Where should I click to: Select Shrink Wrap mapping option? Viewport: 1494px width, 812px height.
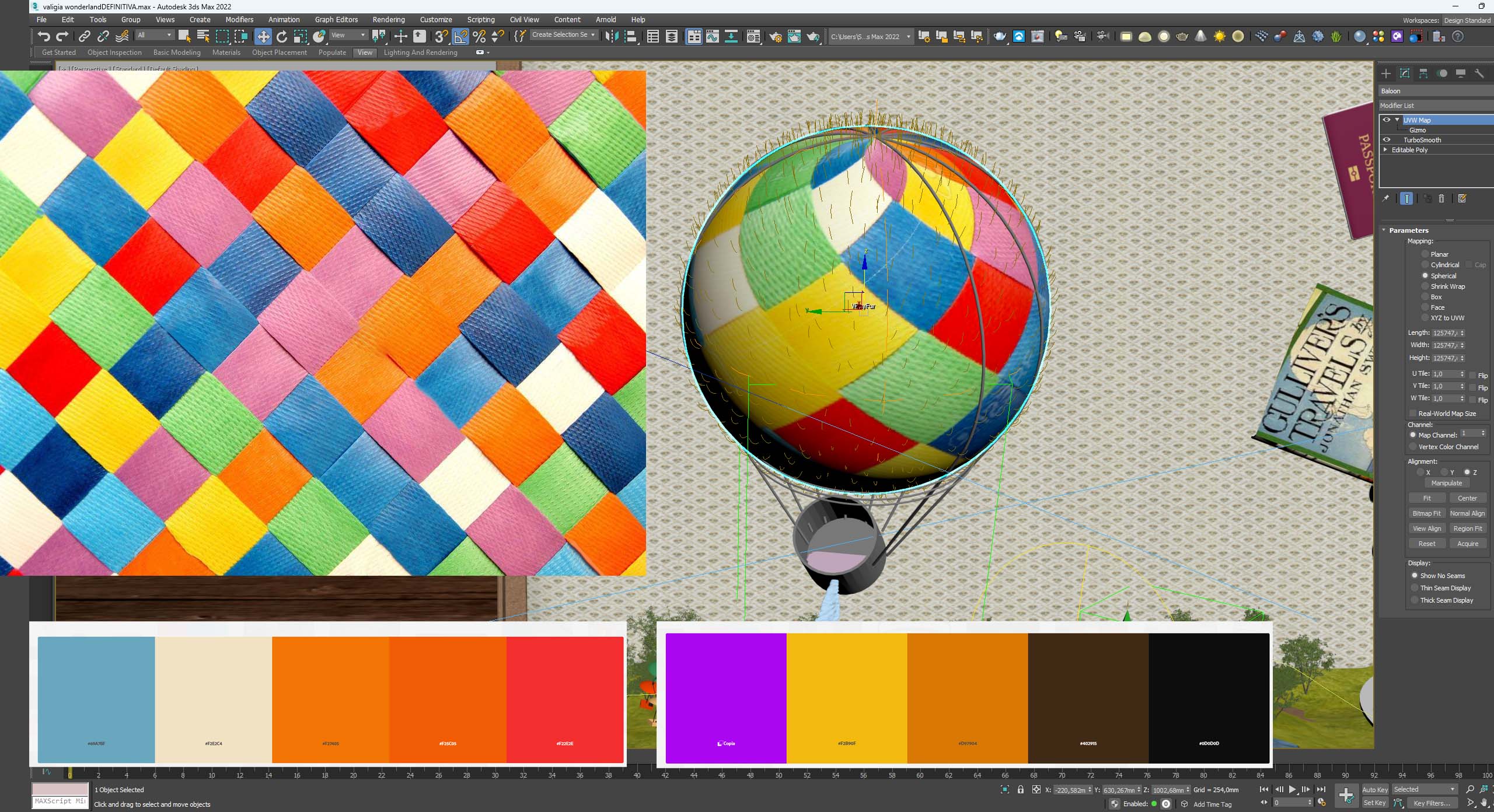click(x=1425, y=286)
